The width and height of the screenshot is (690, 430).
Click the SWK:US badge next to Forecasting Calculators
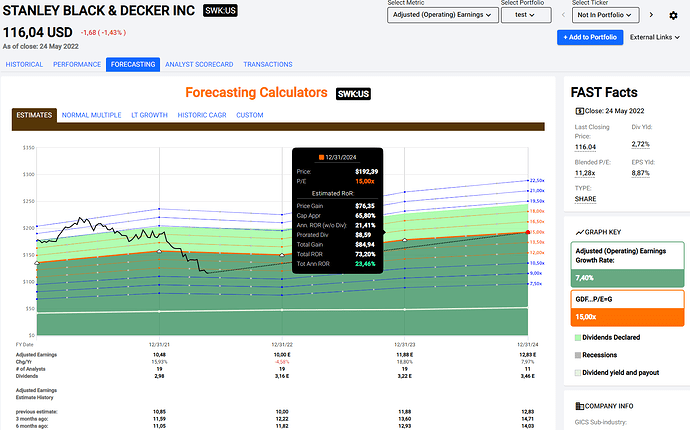[x=352, y=93]
